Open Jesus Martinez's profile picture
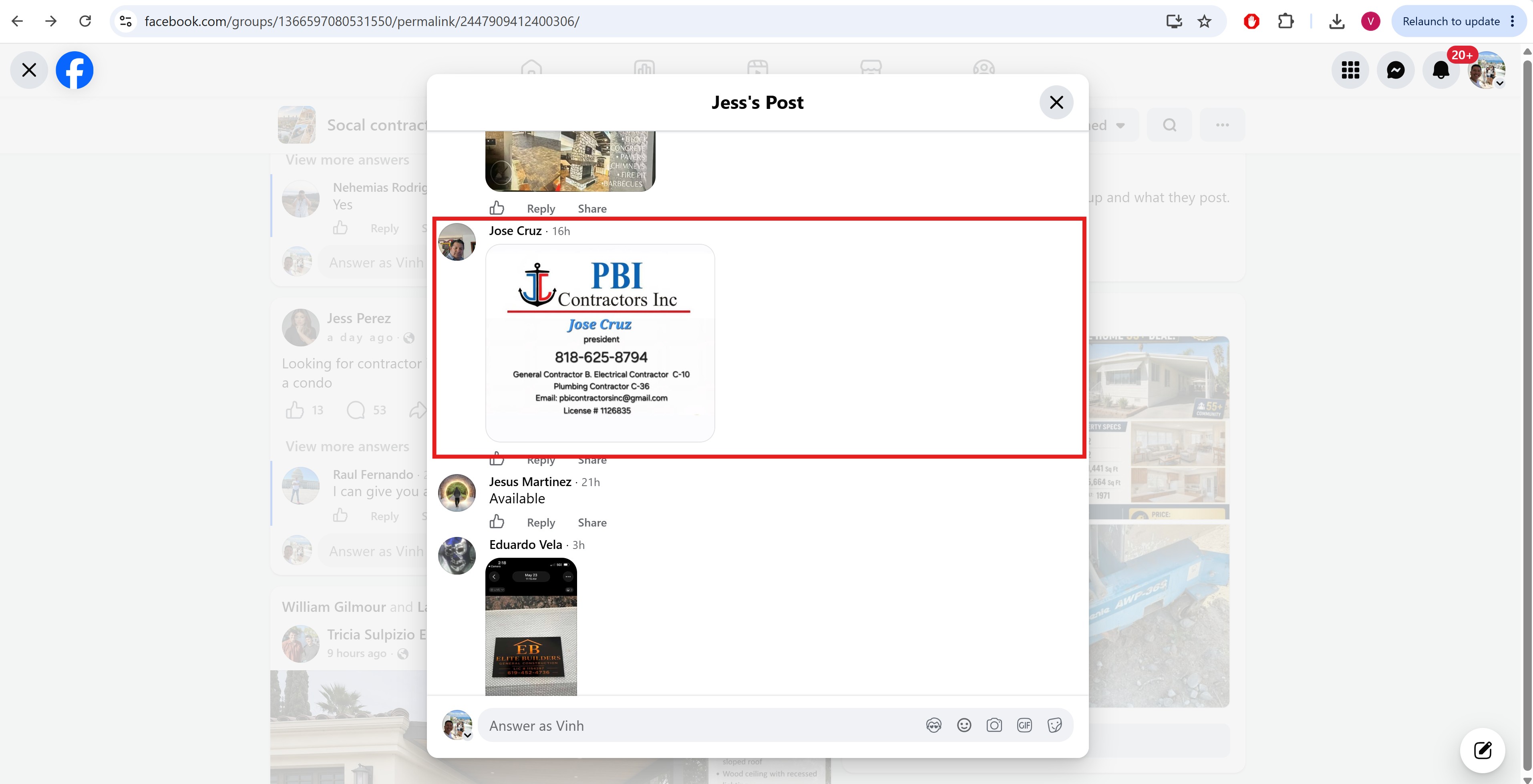Viewport: 1533px width, 784px height. tap(457, 493)
